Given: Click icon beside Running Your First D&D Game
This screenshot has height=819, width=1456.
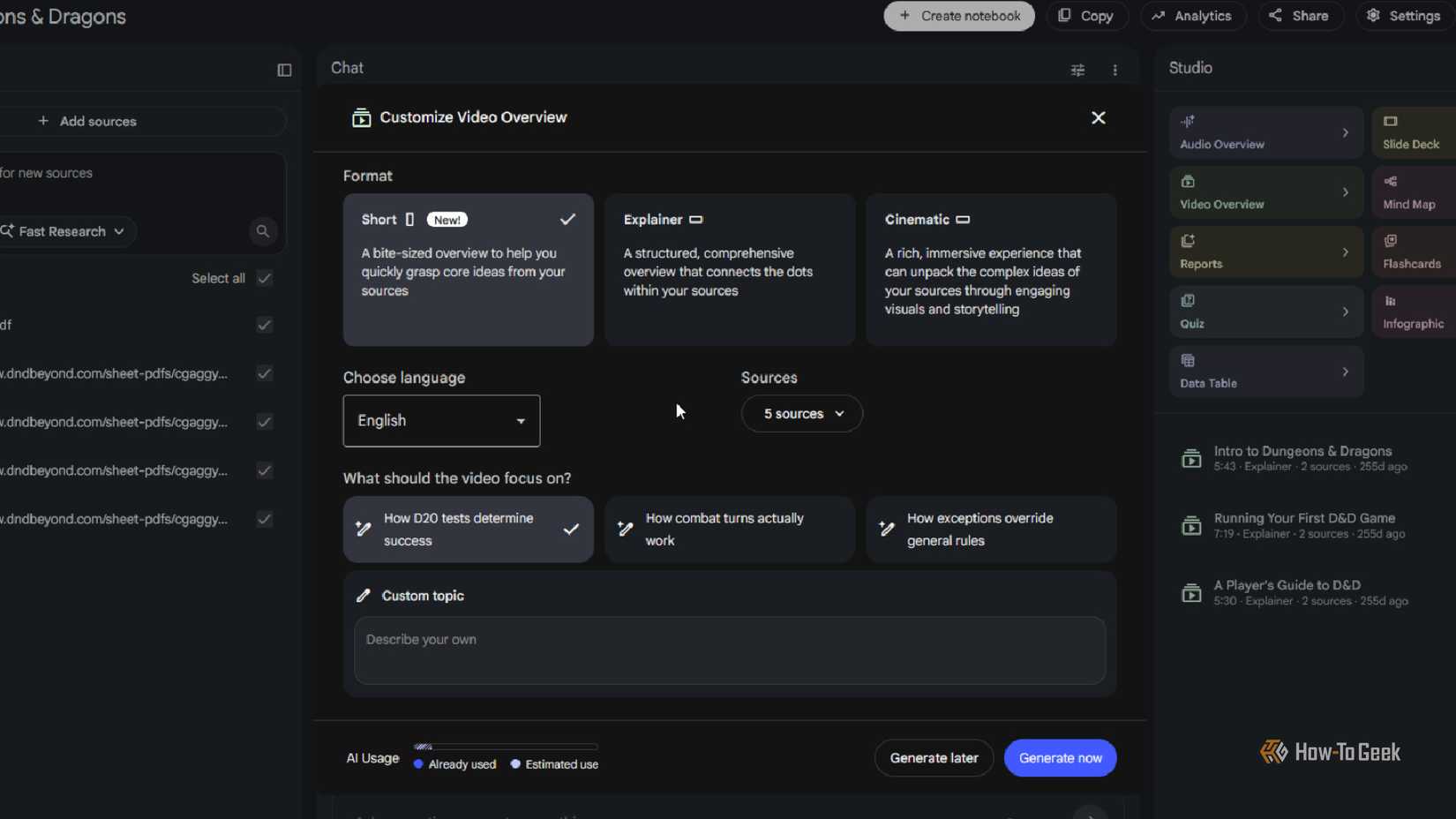Looking at the screenshot, I should (1191, 525).
